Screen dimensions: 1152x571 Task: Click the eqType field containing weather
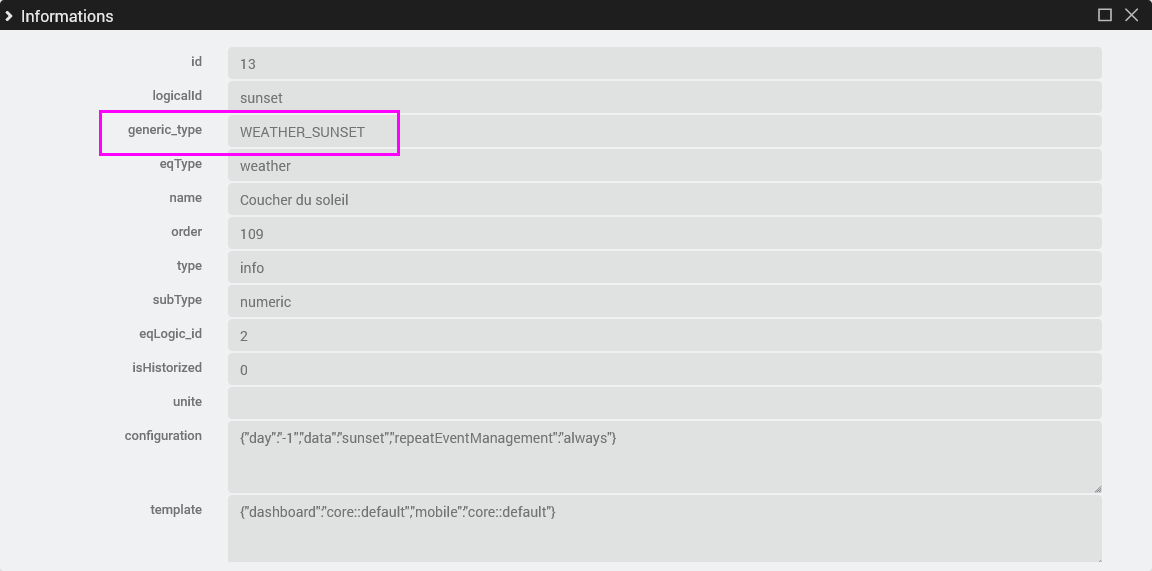click(664, 165)
